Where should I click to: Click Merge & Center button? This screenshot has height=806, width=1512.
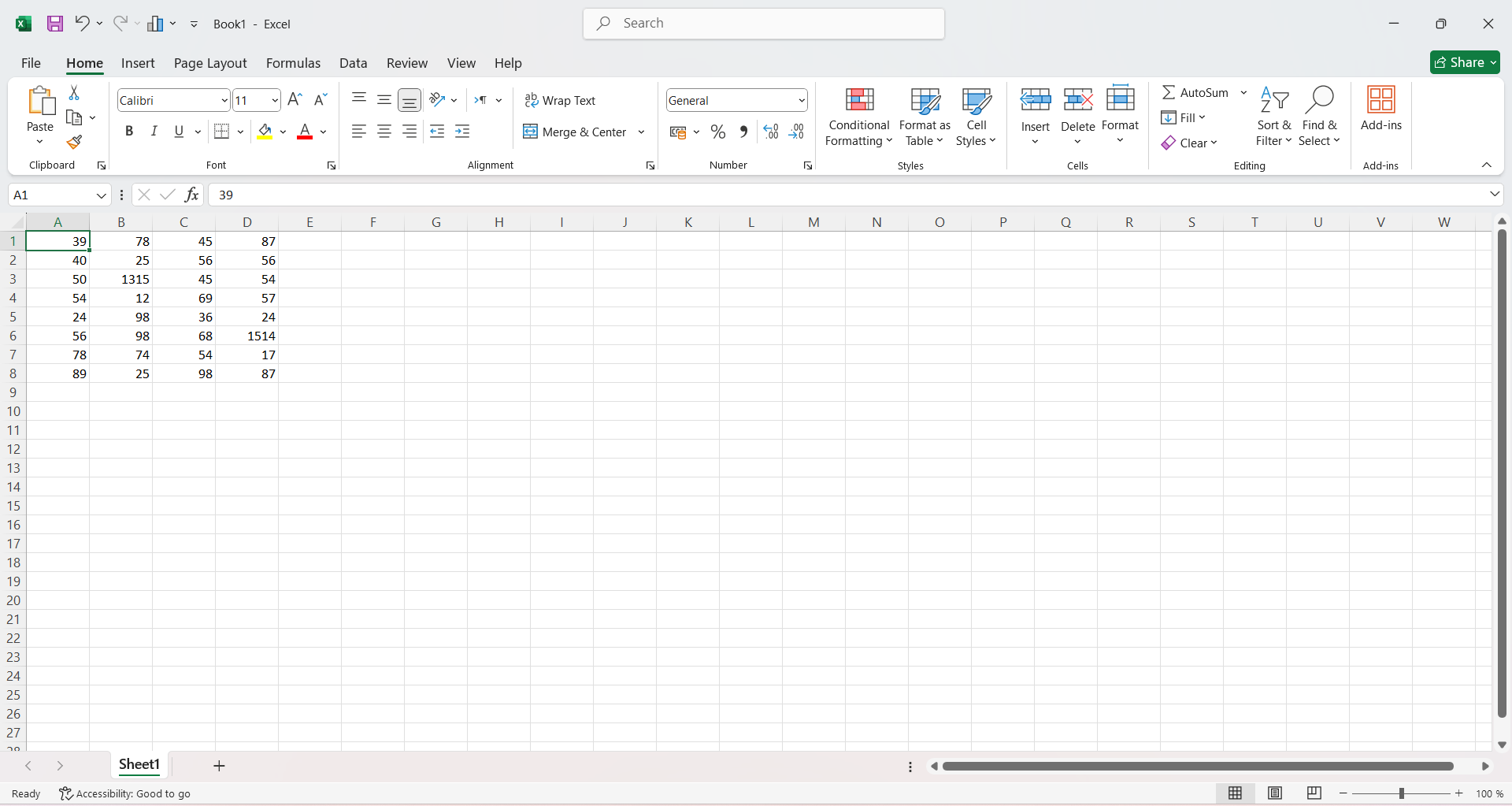click(x=576, y=132)
